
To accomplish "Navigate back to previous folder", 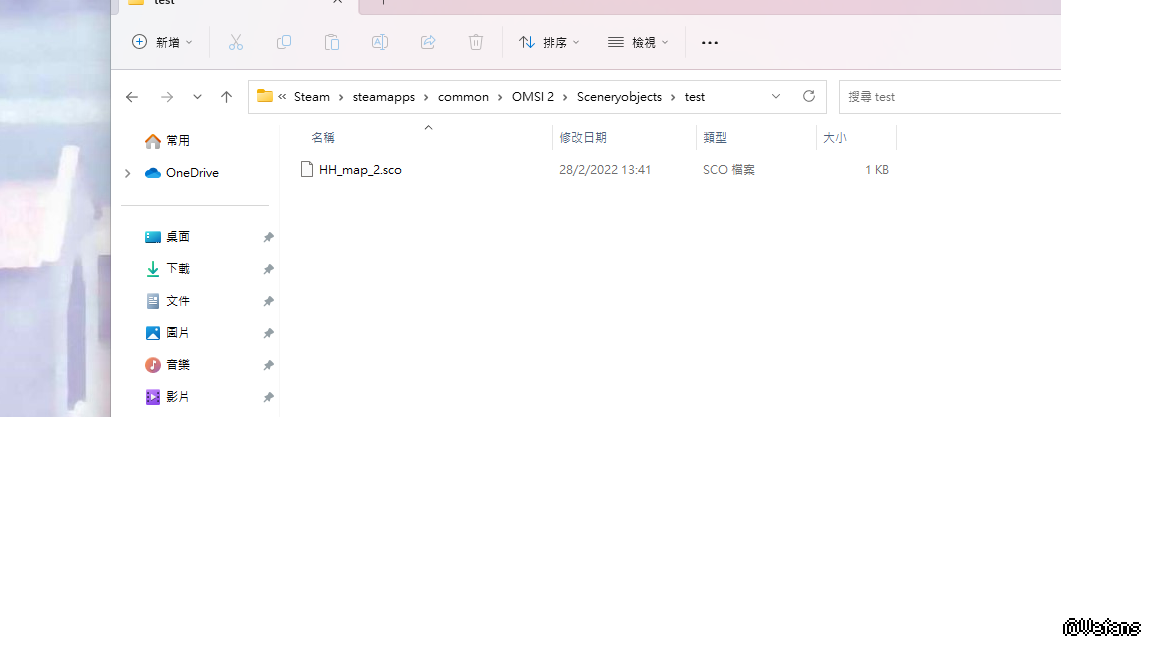I will click(132, 97).
